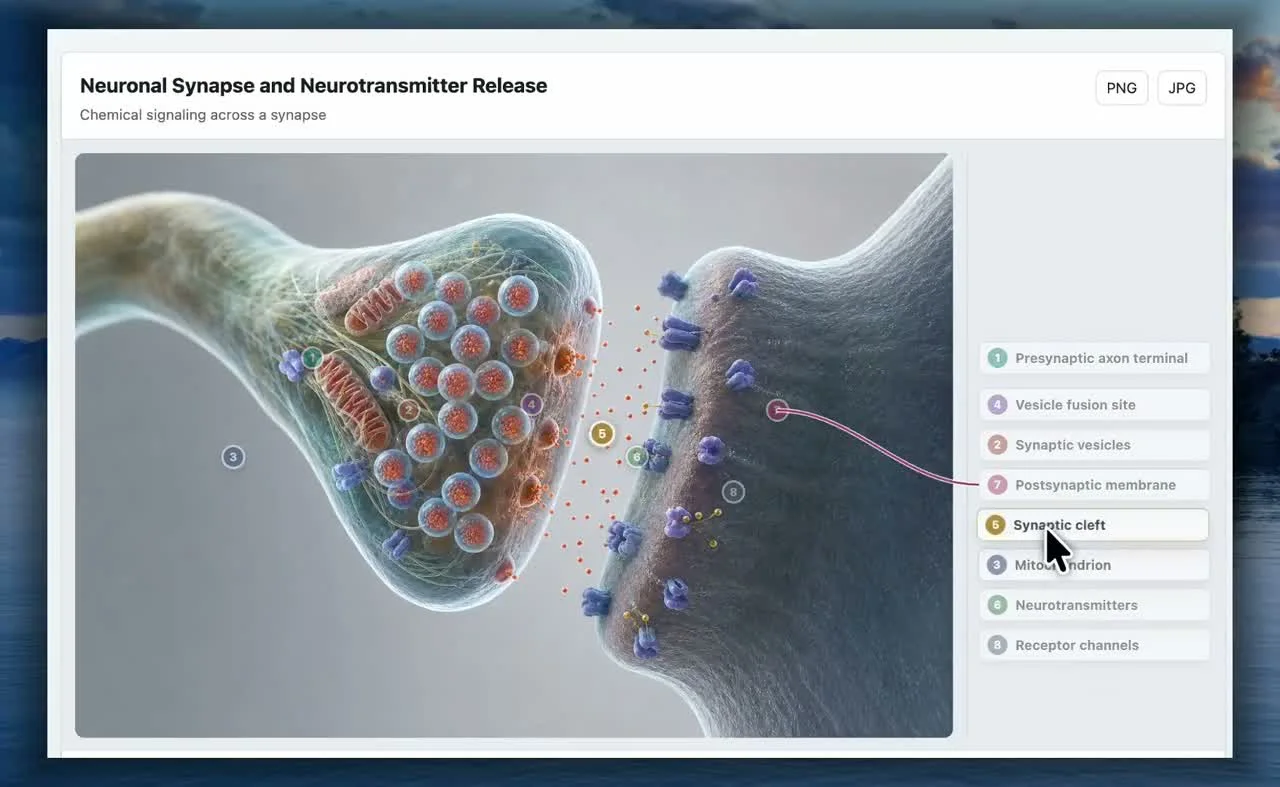Click marker 3 on the diagram
This screenshot has width=1280, height=787.
pyautogui.click(x=233, y=457)
